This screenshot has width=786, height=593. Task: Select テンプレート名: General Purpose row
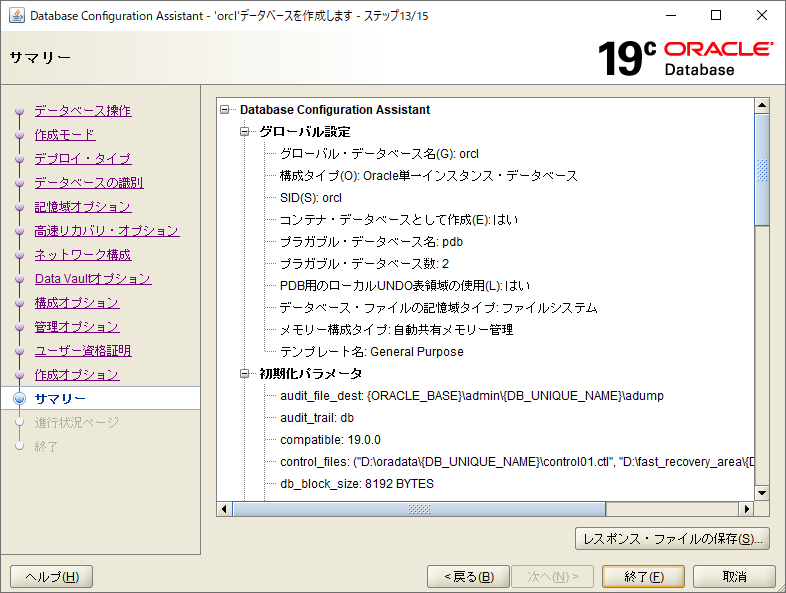pos(372,352)
